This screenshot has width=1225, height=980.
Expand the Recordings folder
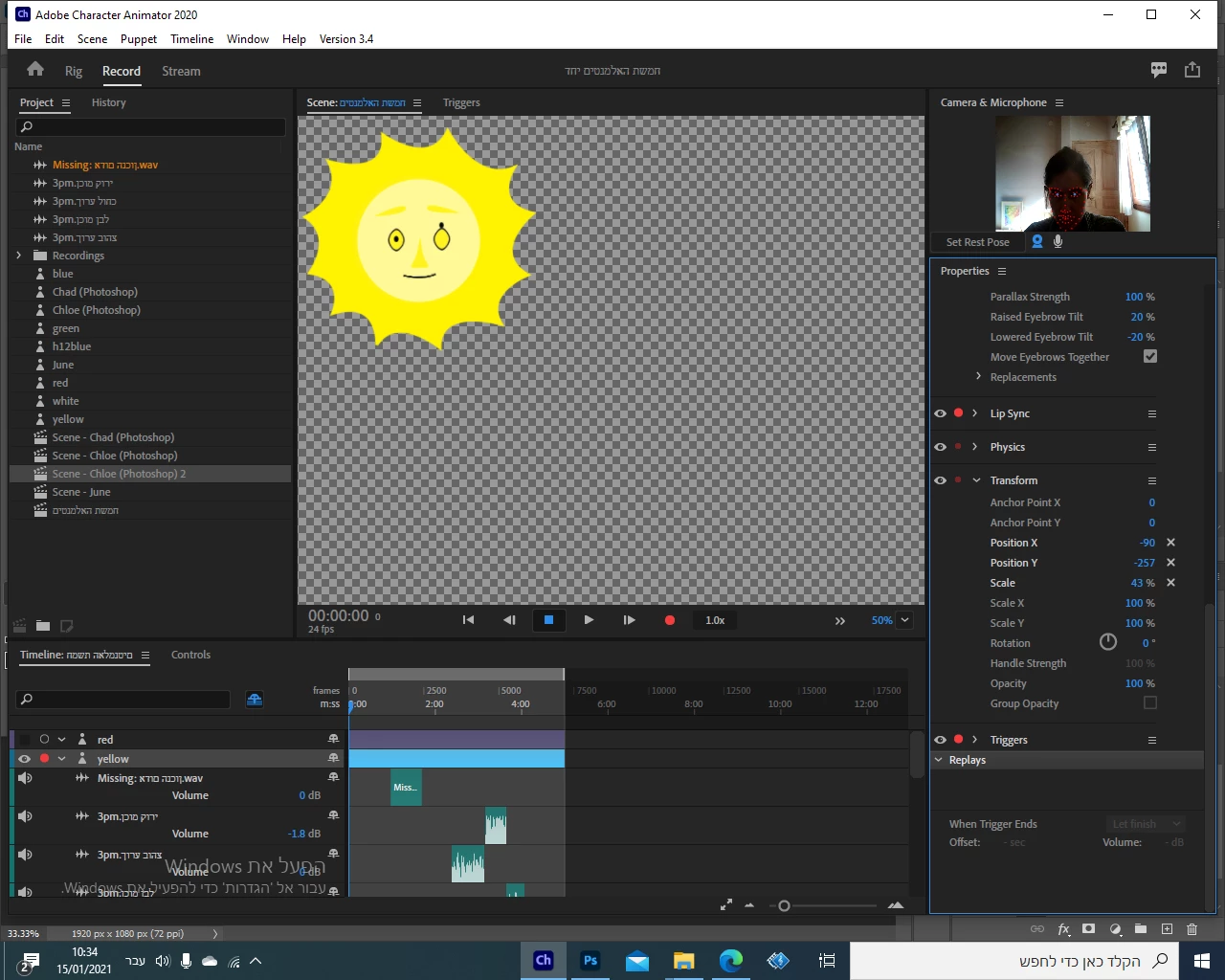pyautogui.click(x=18, y=256)
